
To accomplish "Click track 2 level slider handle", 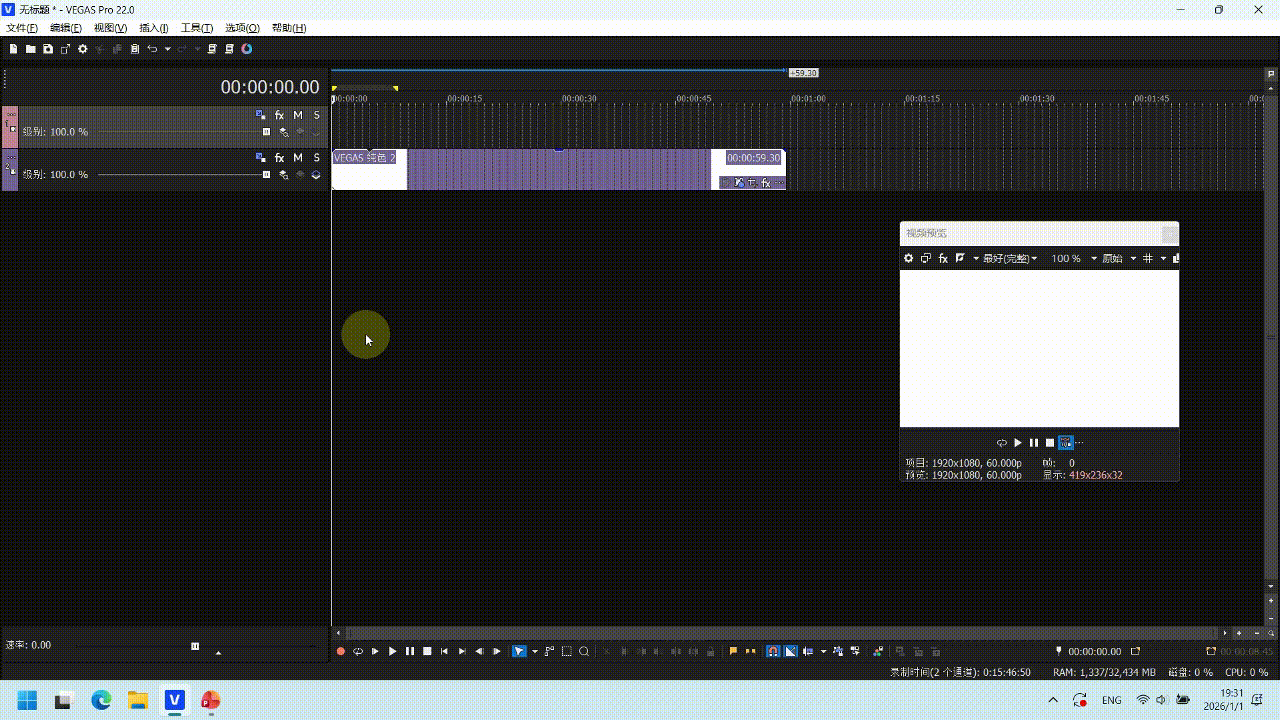I will pos(266,175).
